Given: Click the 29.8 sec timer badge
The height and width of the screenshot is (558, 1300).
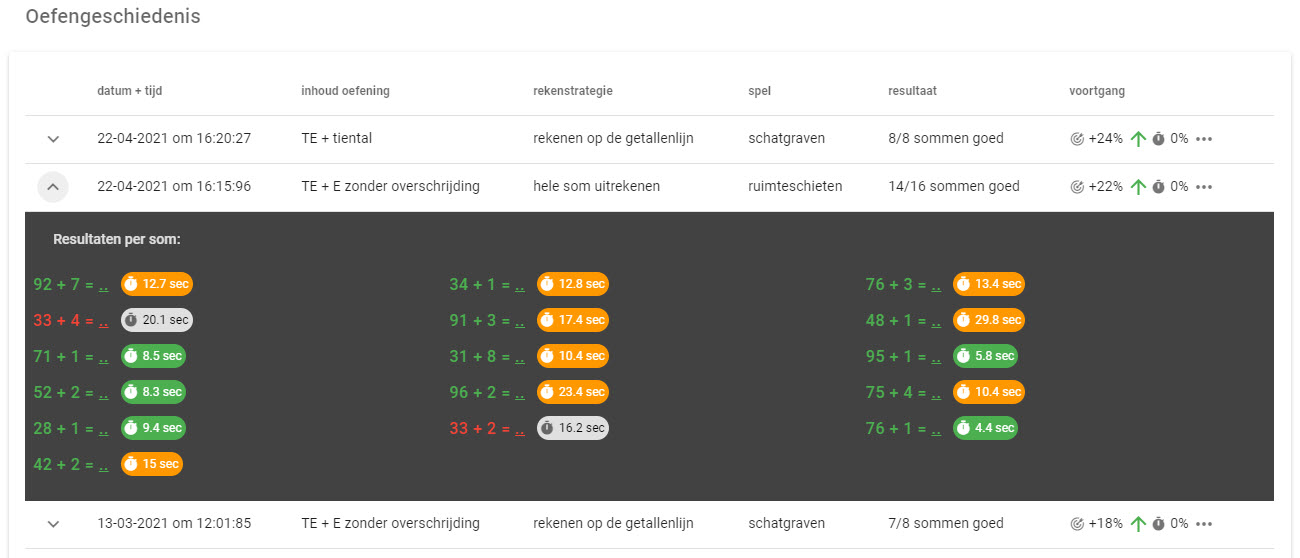Looking at the screenshot, I should (x=988, y=320).
